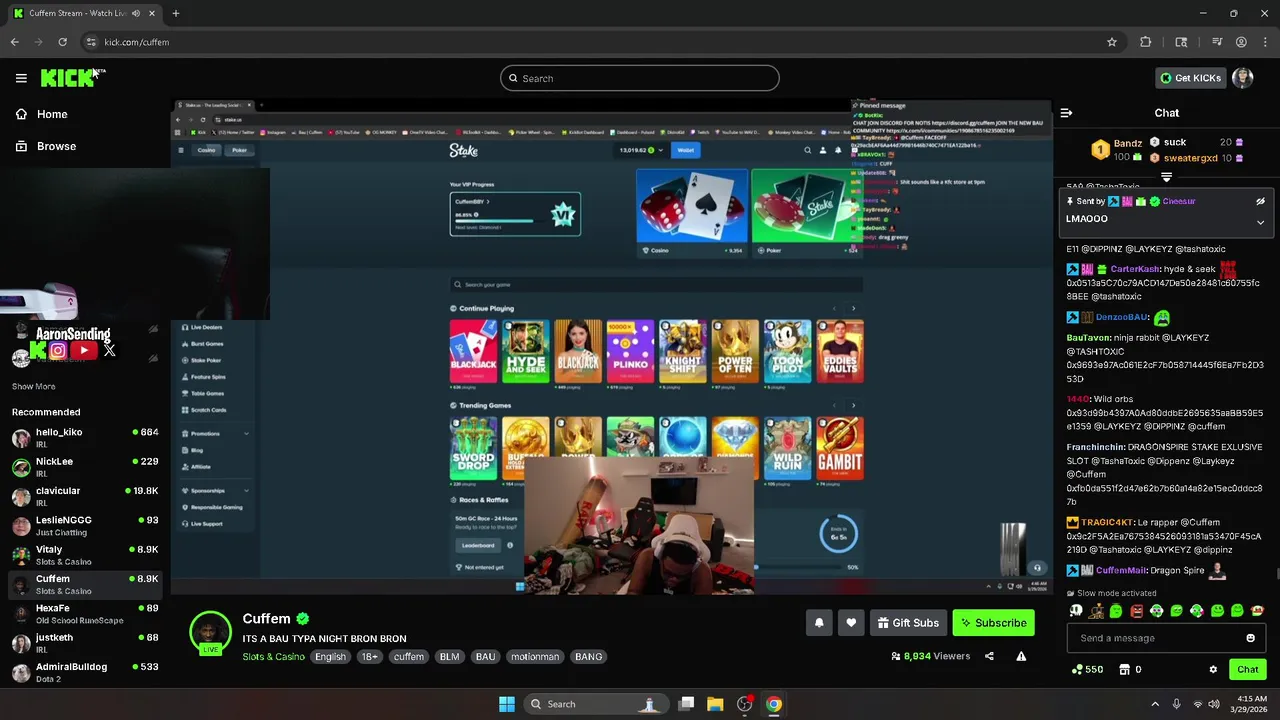Viewport: 1280px width, 720px height.
Task: Collapse the chat panel with arrow icon
Action: pos(1066,113)
